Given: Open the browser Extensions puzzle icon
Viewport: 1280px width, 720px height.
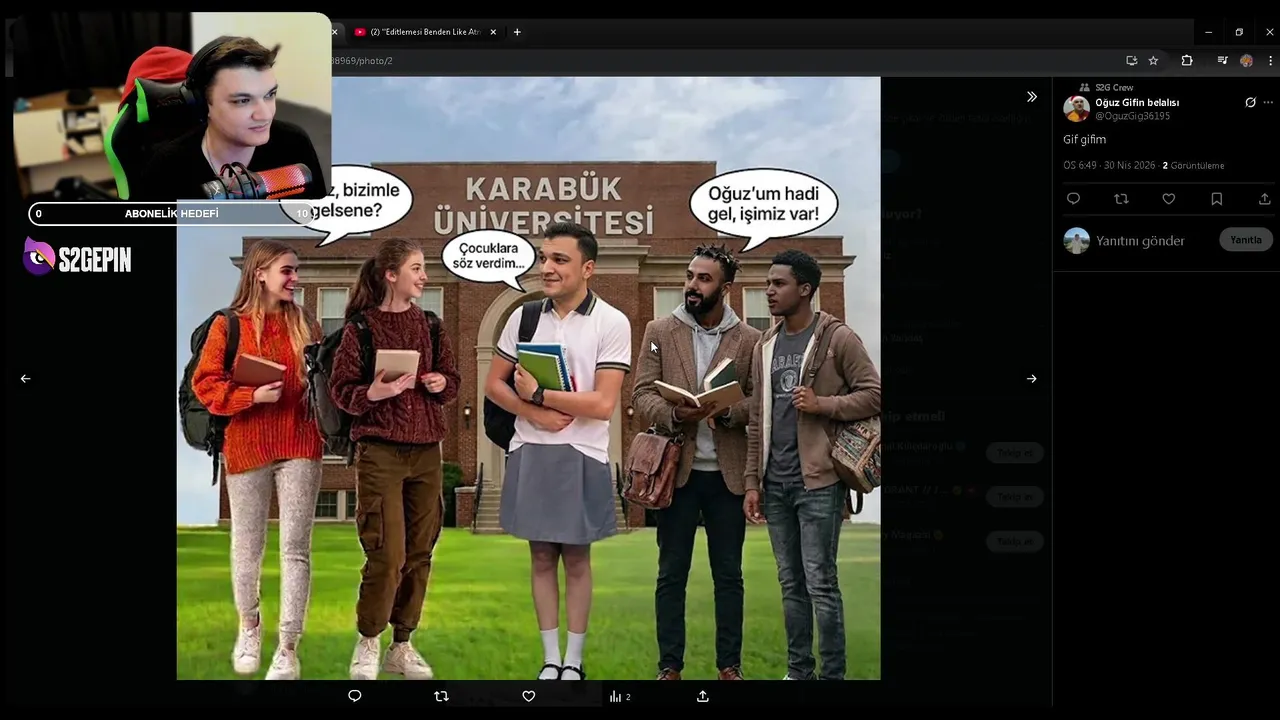Looking at the screenshot, I should pyautogui.click(x=1187, y=60).
